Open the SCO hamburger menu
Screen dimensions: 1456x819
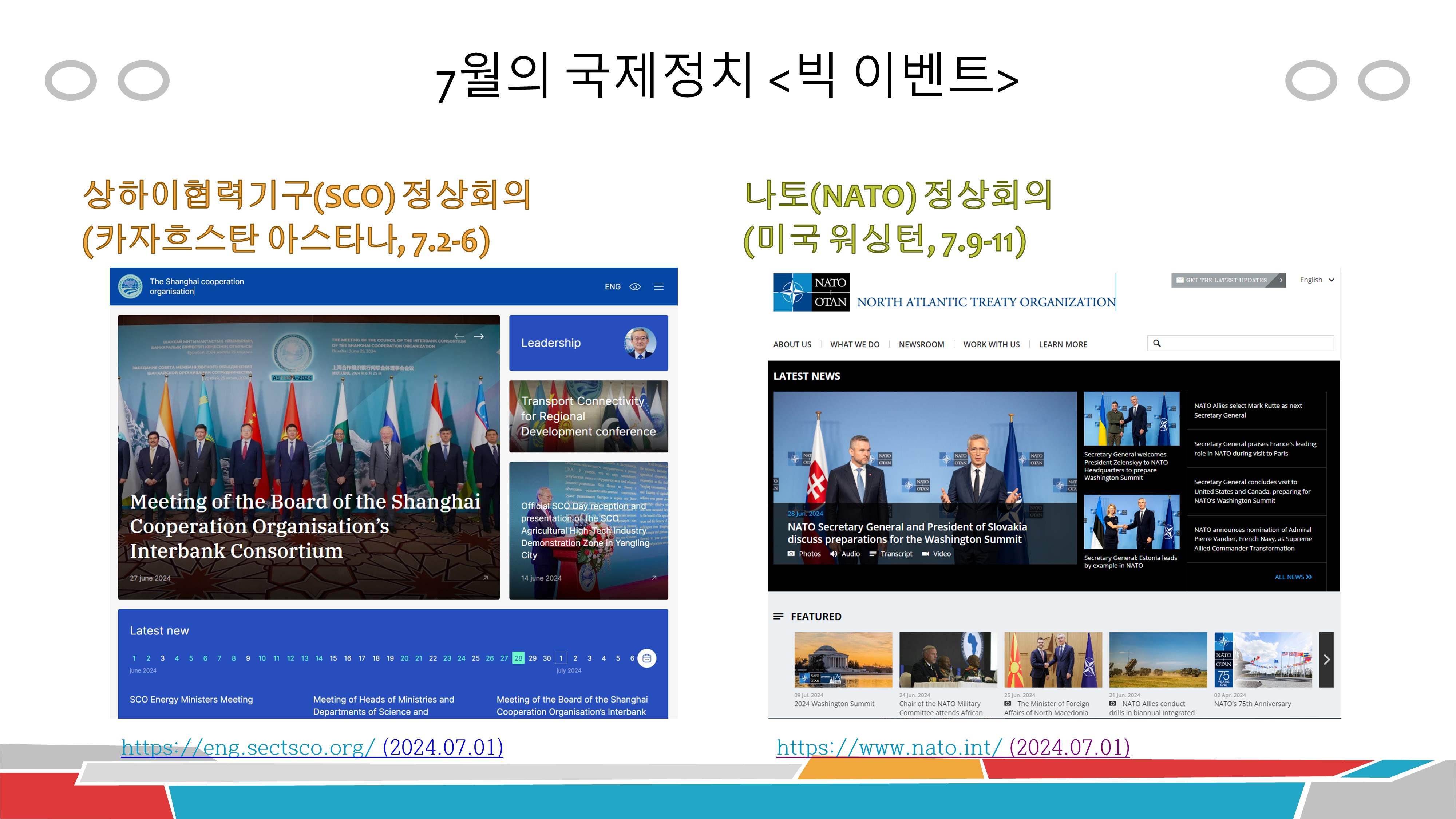[659, 286]
